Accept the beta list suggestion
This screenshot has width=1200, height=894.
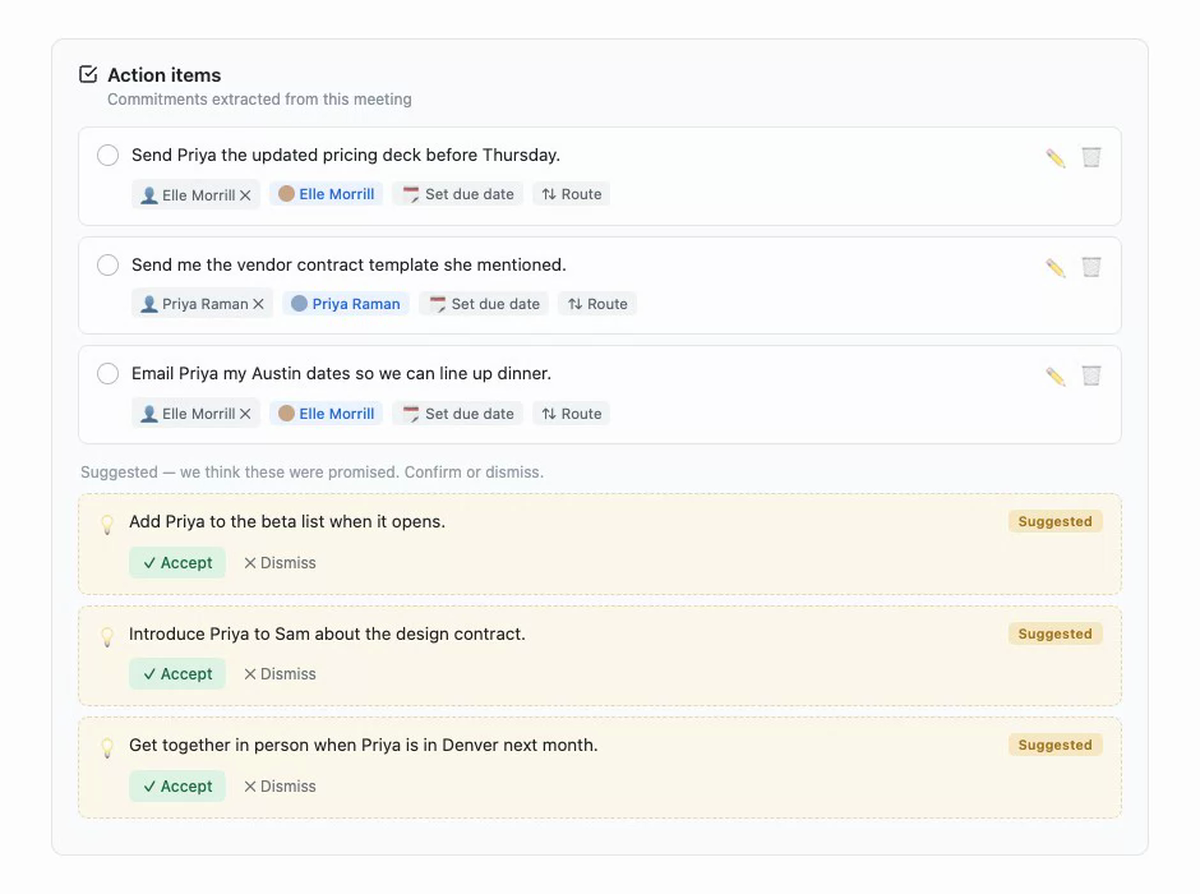(x=177, y=563)
